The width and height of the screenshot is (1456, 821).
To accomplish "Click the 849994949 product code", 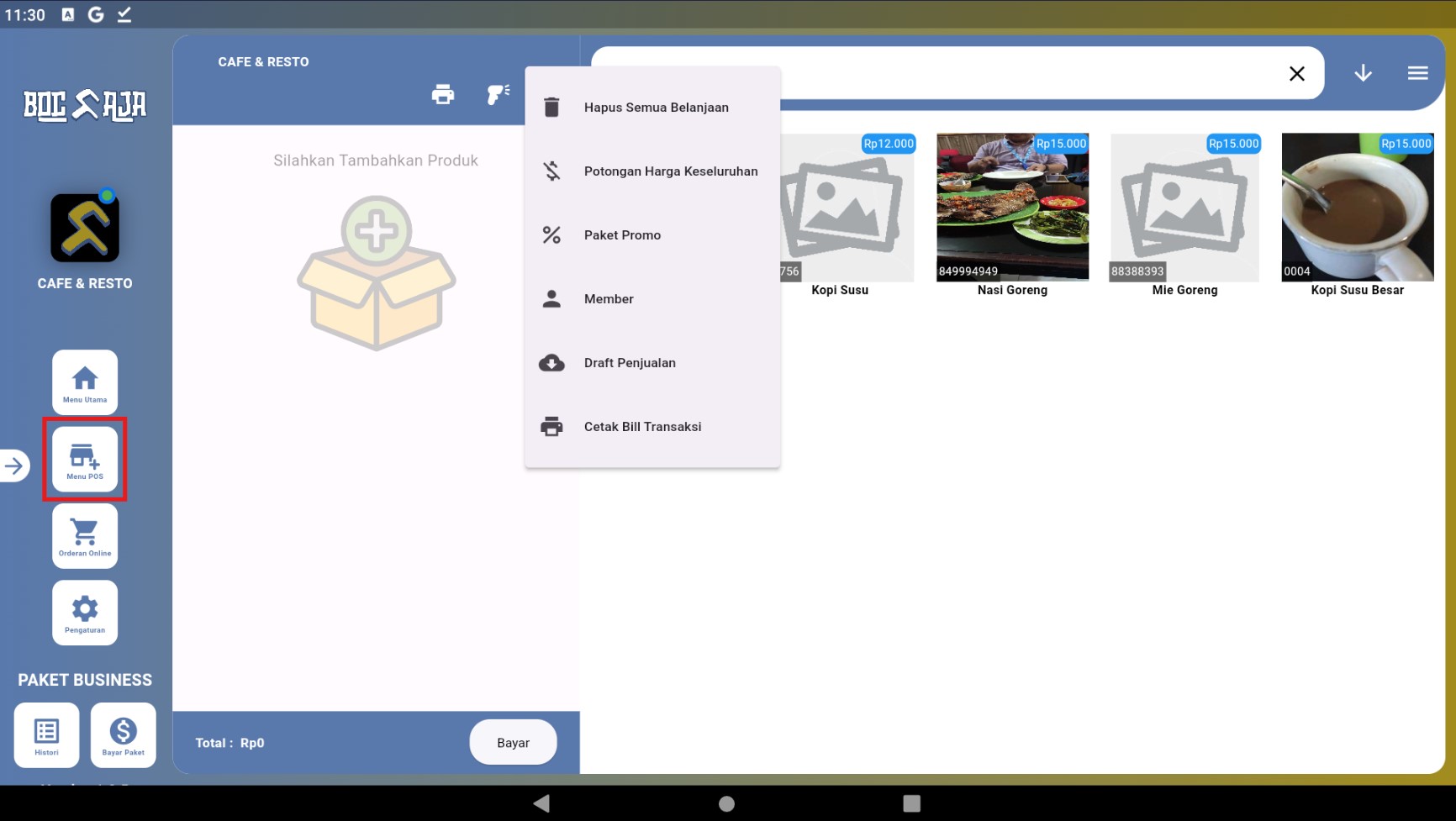I will [x=968, y=271].
